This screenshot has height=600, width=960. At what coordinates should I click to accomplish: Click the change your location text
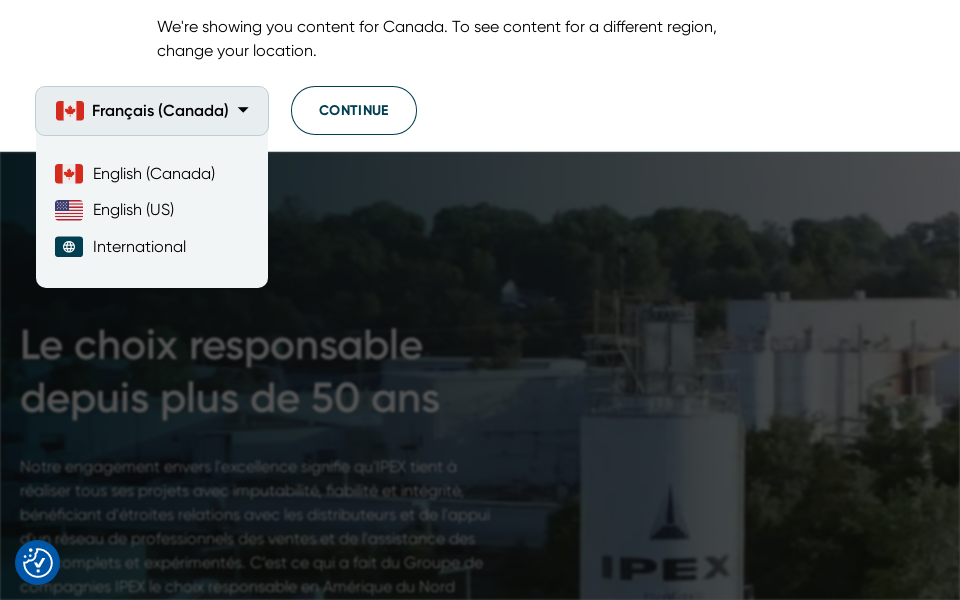227,50
